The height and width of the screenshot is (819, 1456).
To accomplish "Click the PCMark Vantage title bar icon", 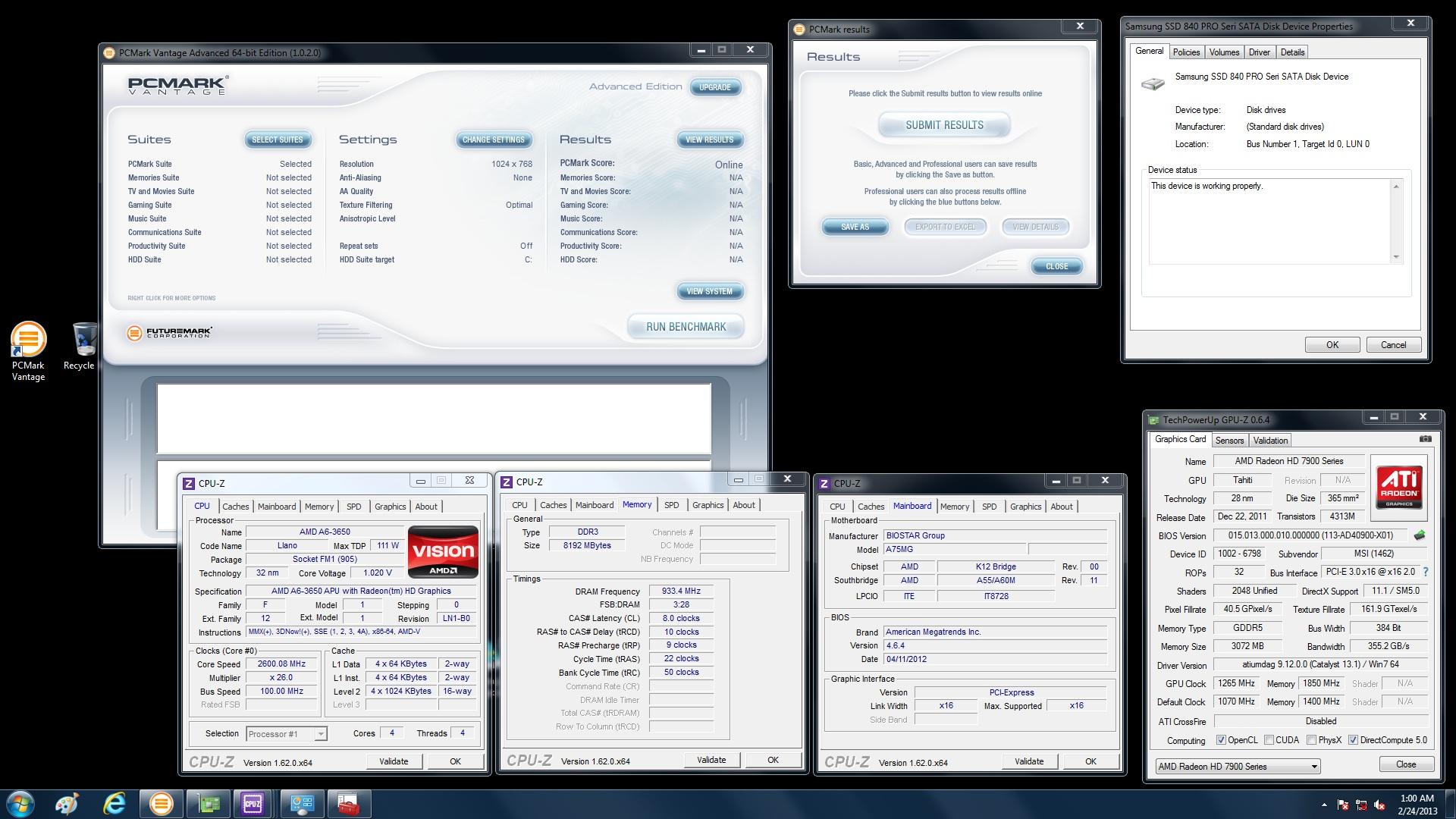I will coord(109,53).
